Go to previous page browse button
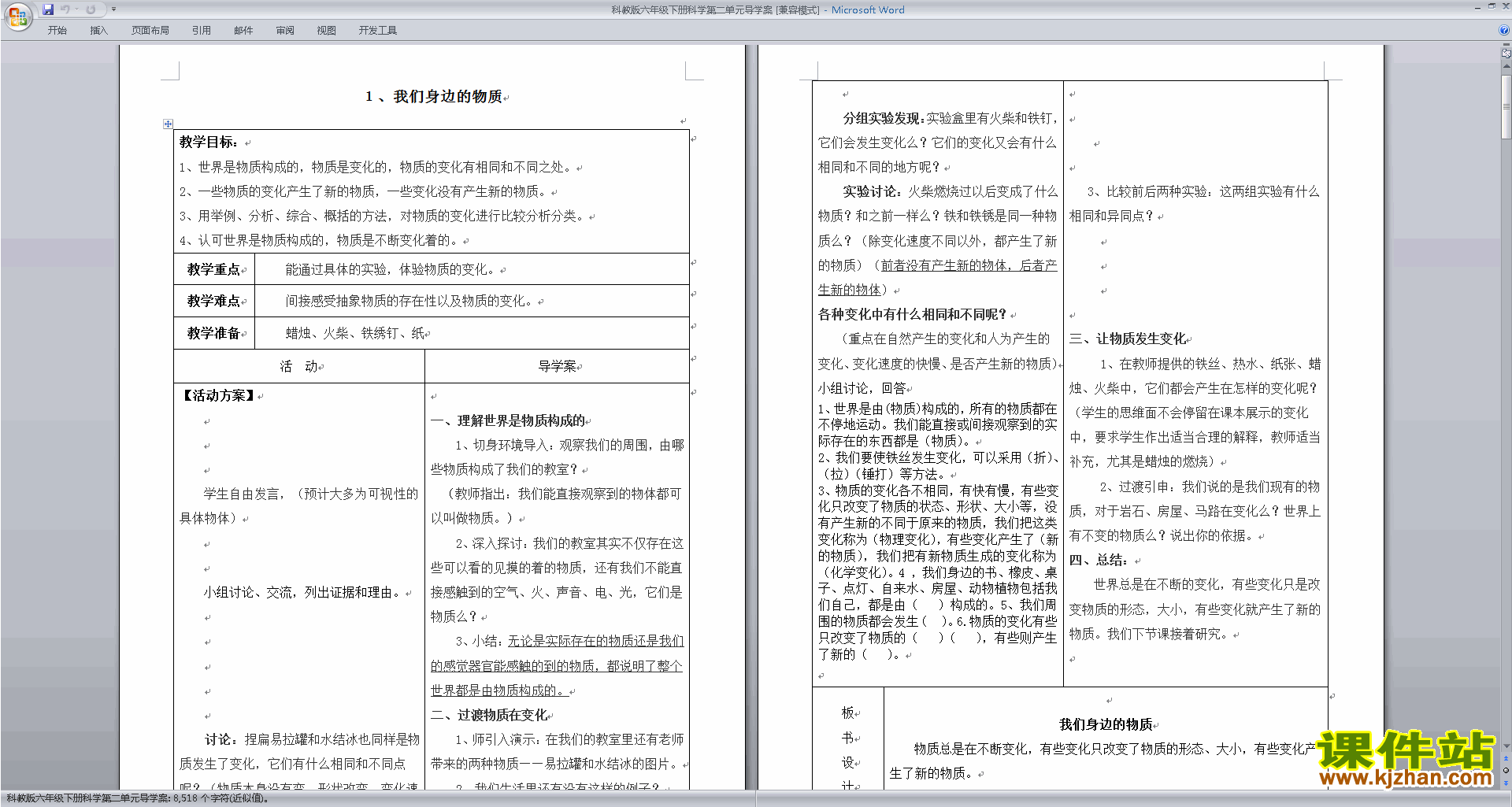 1506,759
